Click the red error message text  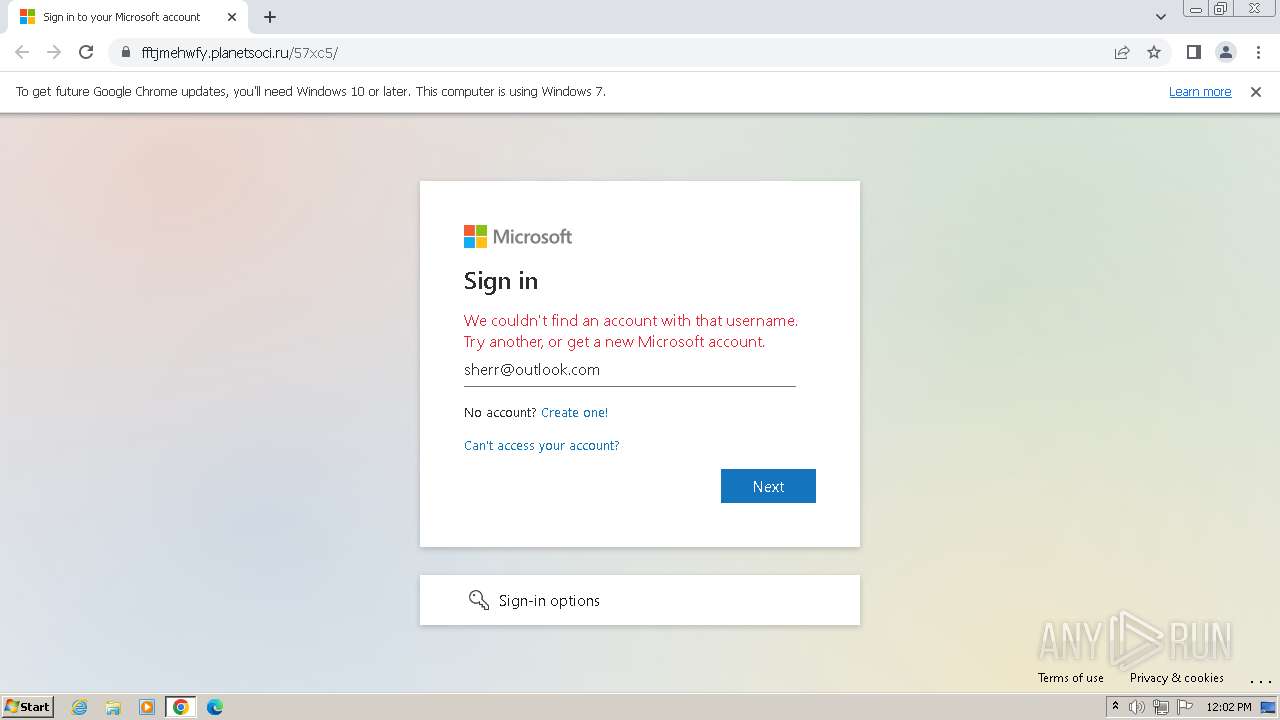pyautogui.click(x=631, y=331)
